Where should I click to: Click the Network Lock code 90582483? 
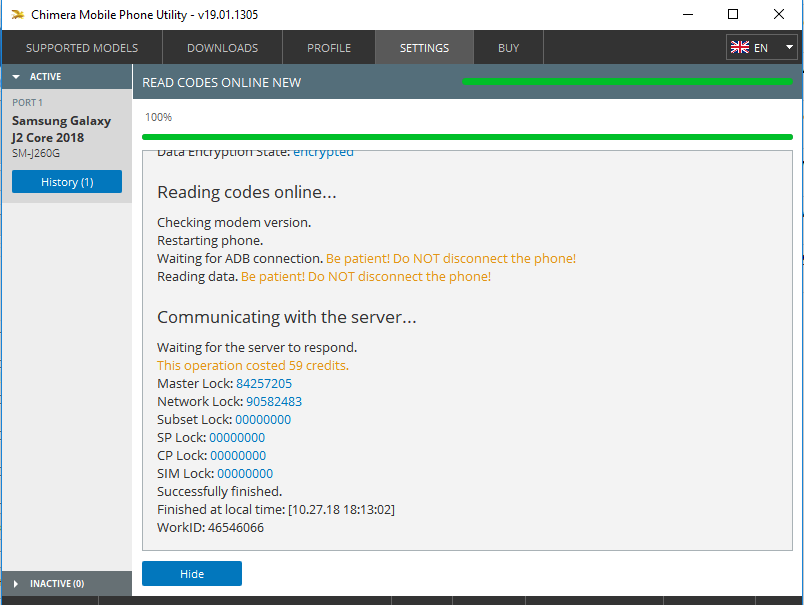click(274, 401)
